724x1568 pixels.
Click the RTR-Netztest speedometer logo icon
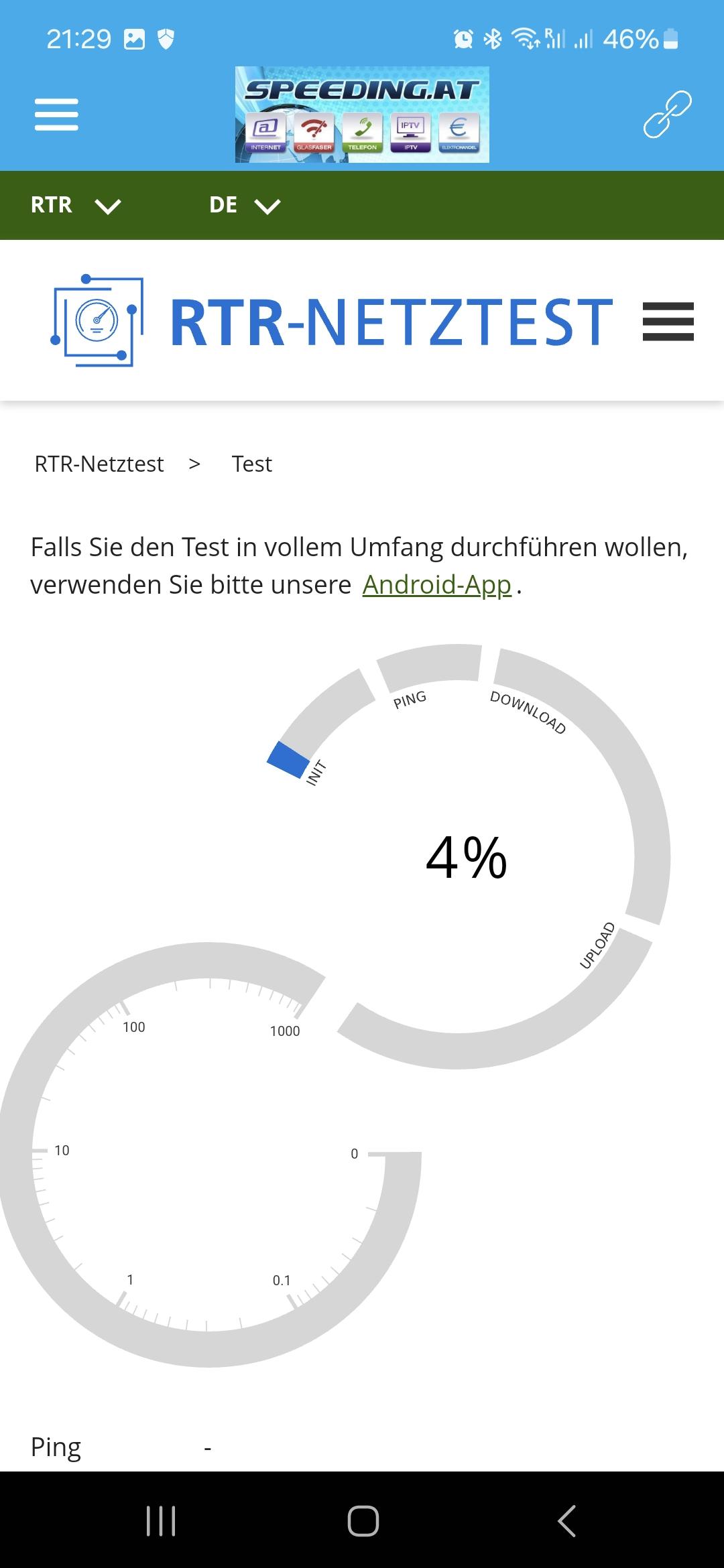[97, 320]
